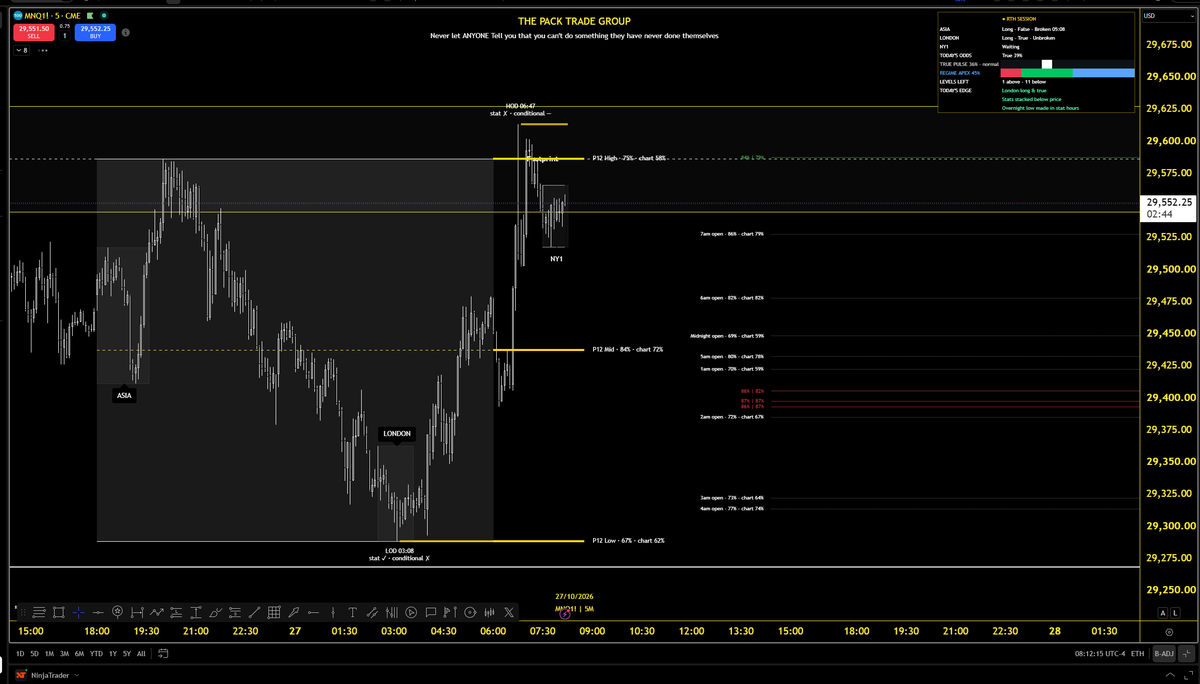
Task: Select the vertical line tool
Action: point(333,612)
